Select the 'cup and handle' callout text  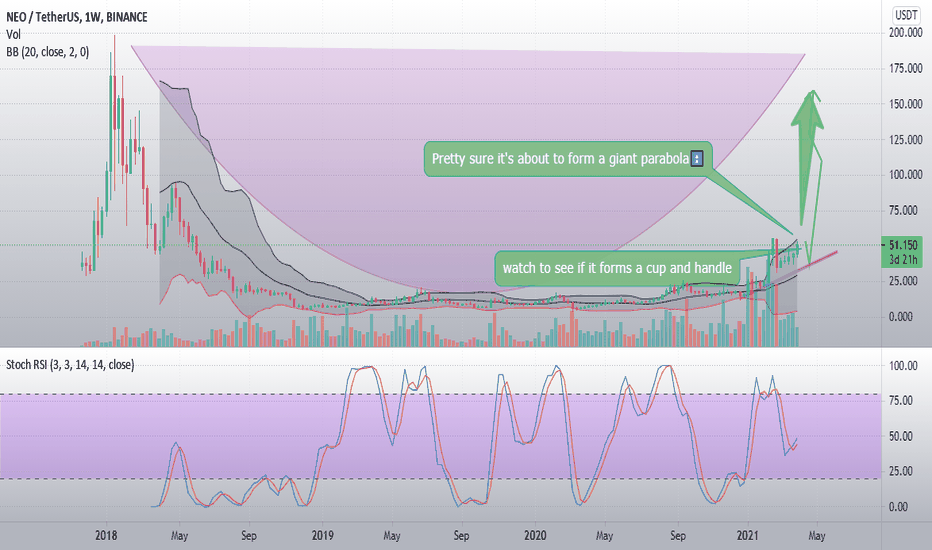[x=617, y=268]
